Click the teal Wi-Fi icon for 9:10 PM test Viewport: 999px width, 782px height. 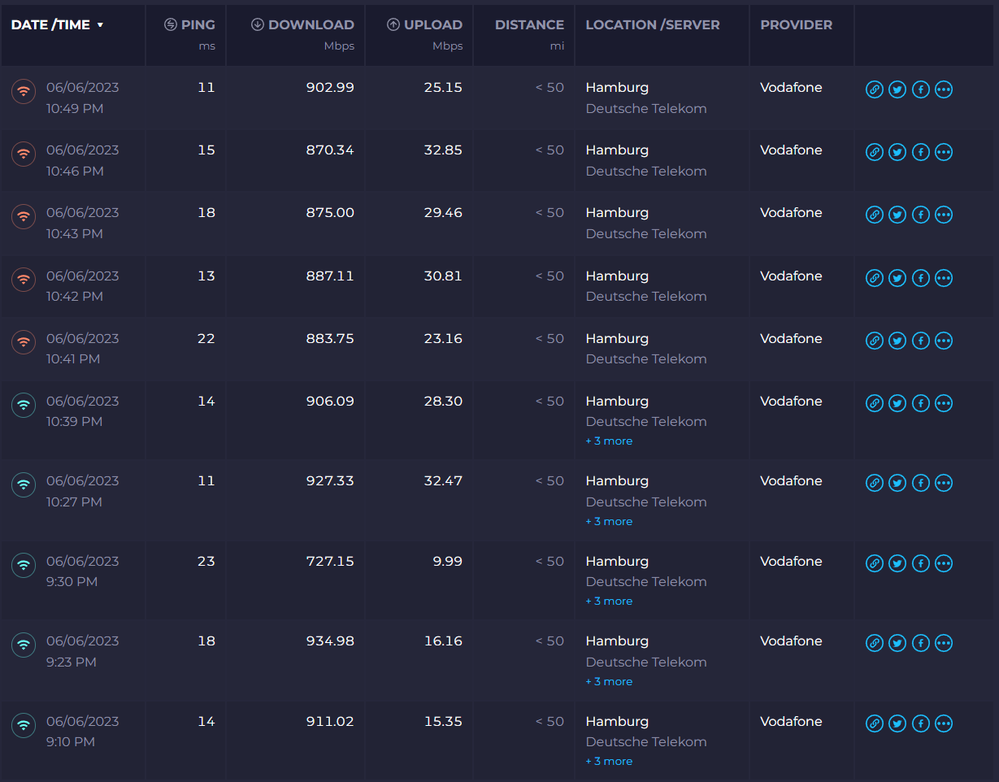[24, 725]
